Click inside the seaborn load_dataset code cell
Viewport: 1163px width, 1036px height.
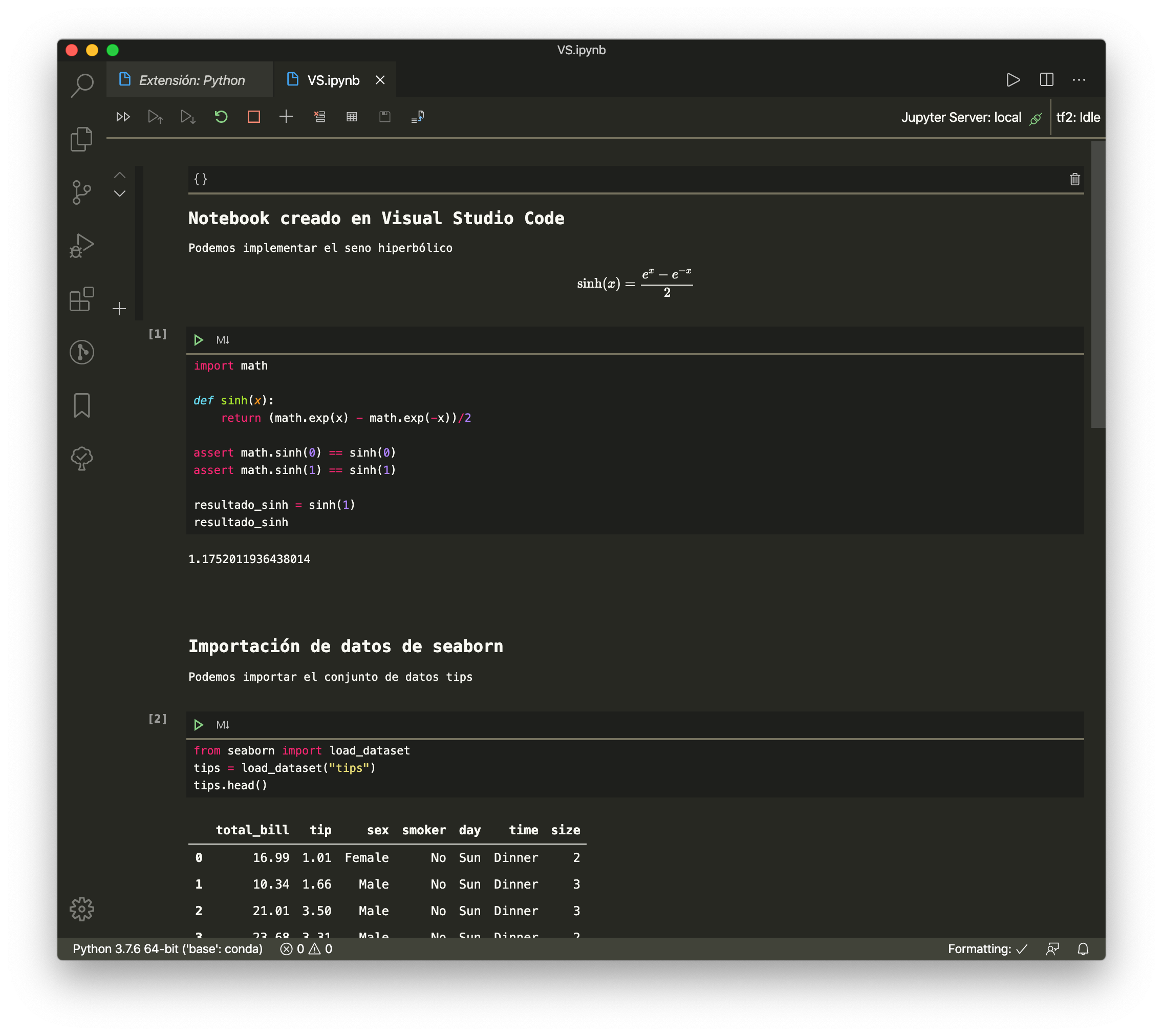coord(635,768)
